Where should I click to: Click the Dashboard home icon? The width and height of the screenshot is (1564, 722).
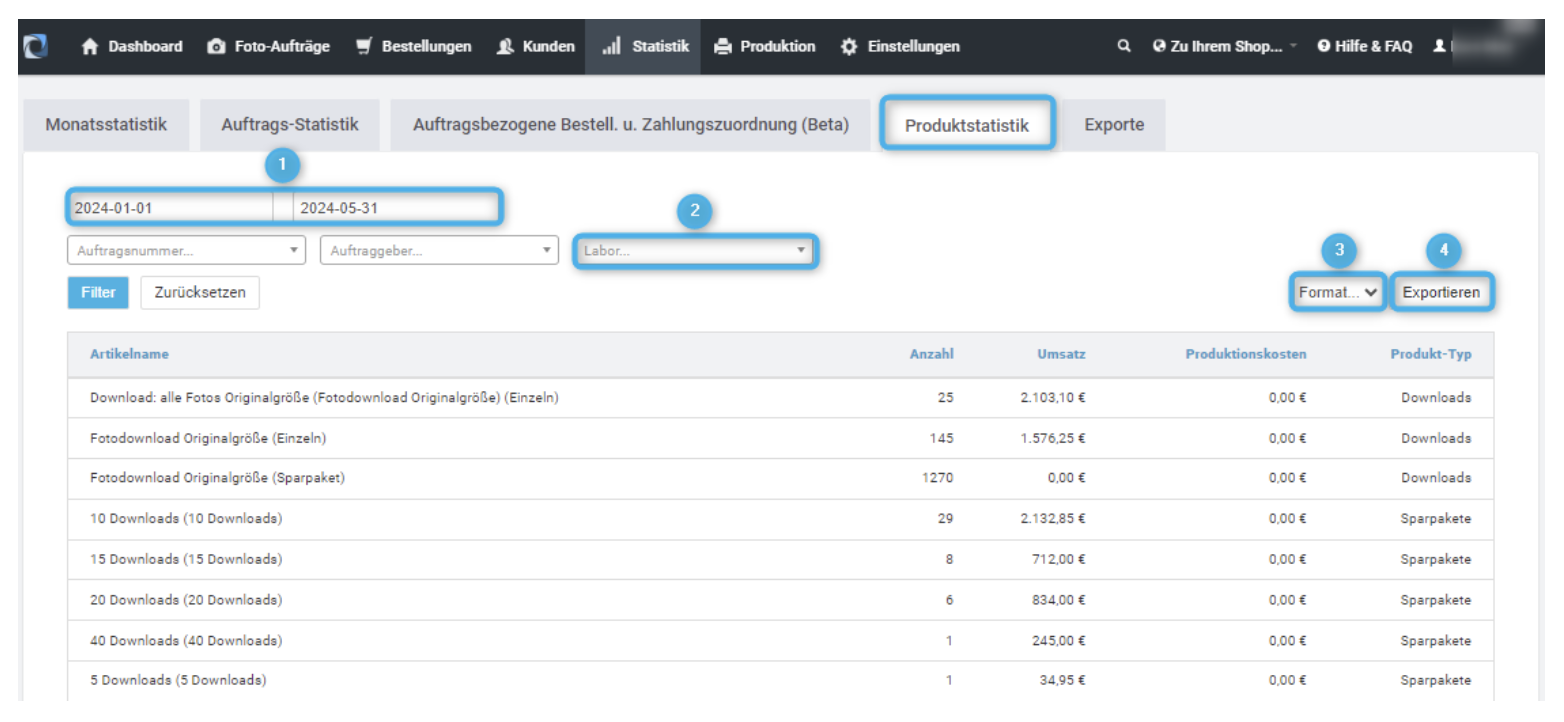pyautogui.click(x=90, y=46)
